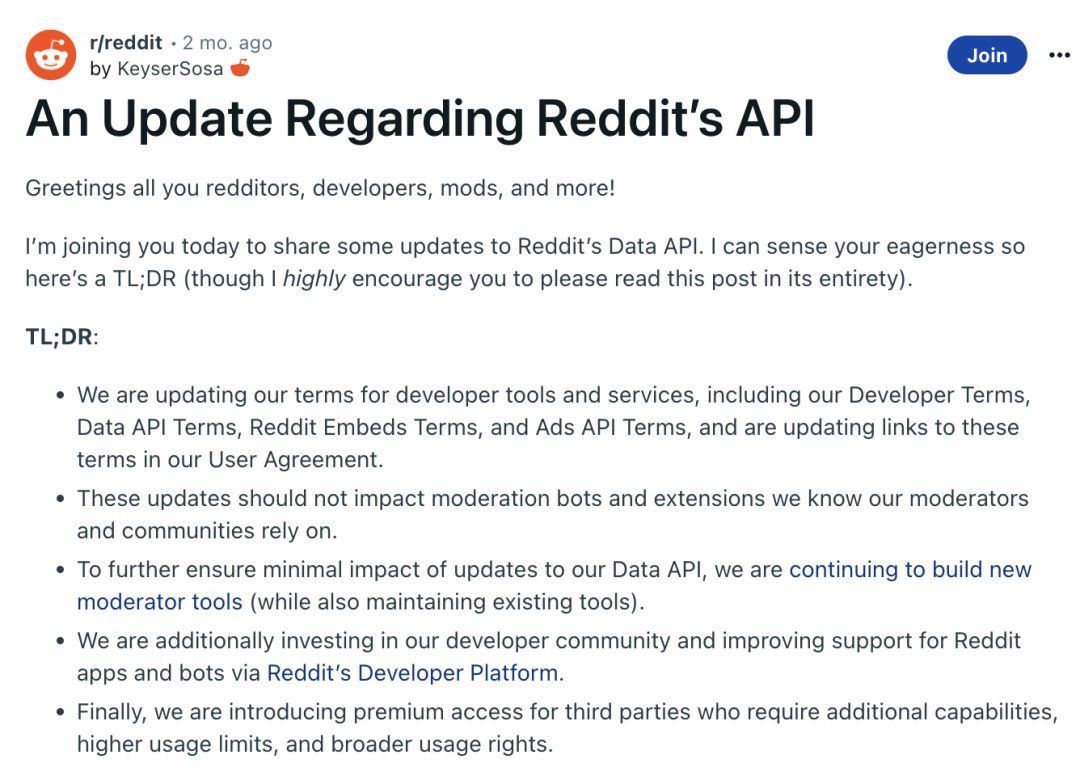Follow the "continuing to build new" link
This screenshot has height=776, width=1080.
[911, 569]
